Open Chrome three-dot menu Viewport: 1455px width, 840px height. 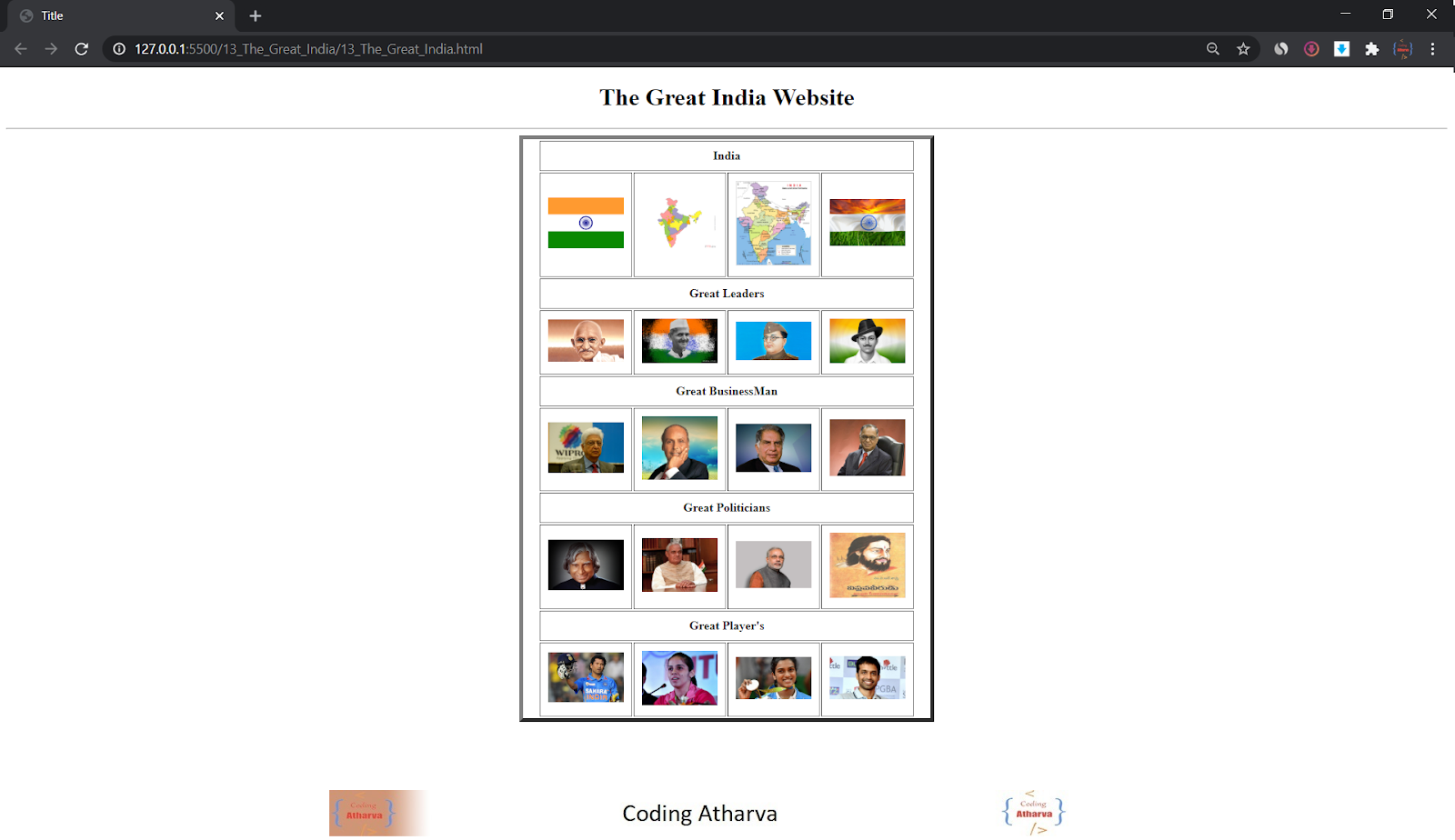[x=1432, y=49]
